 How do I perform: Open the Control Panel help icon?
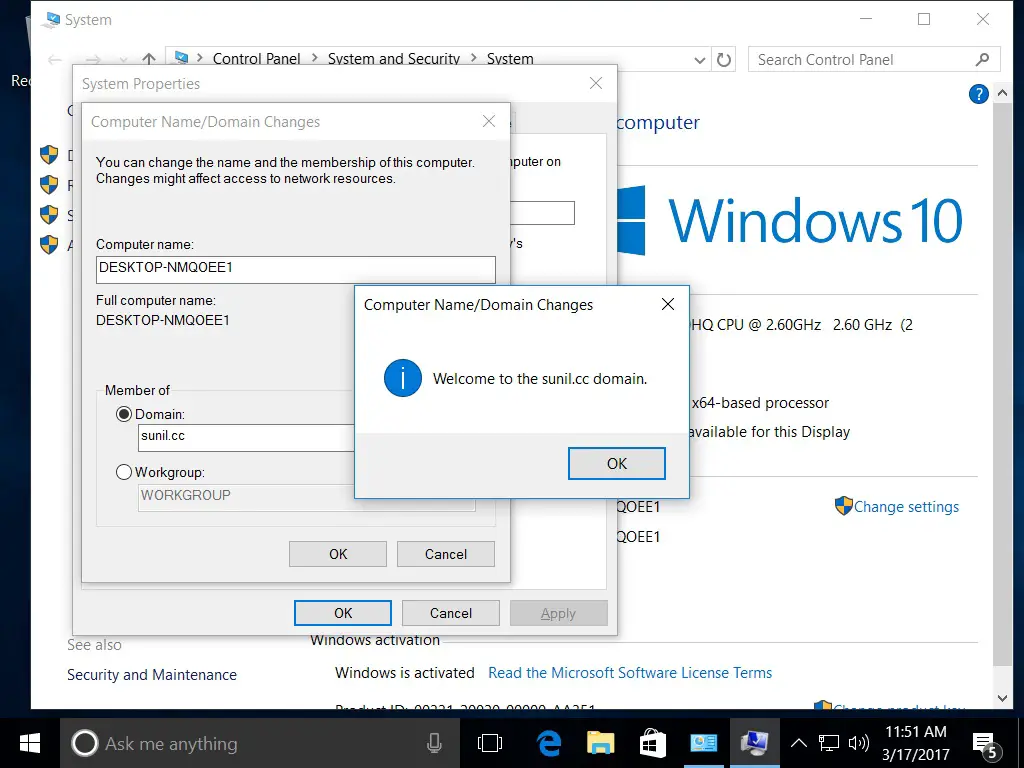click(979, 94)
